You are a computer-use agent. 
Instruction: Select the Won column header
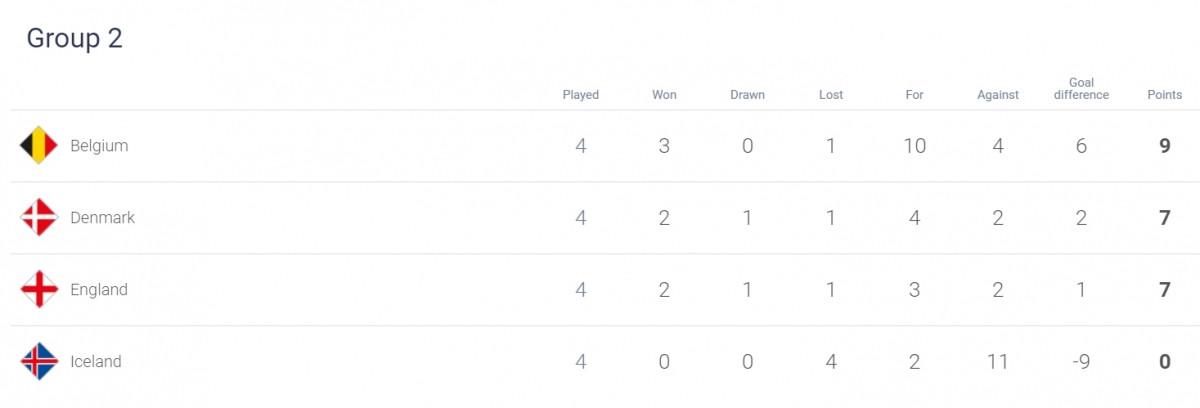tap(664, 95)
